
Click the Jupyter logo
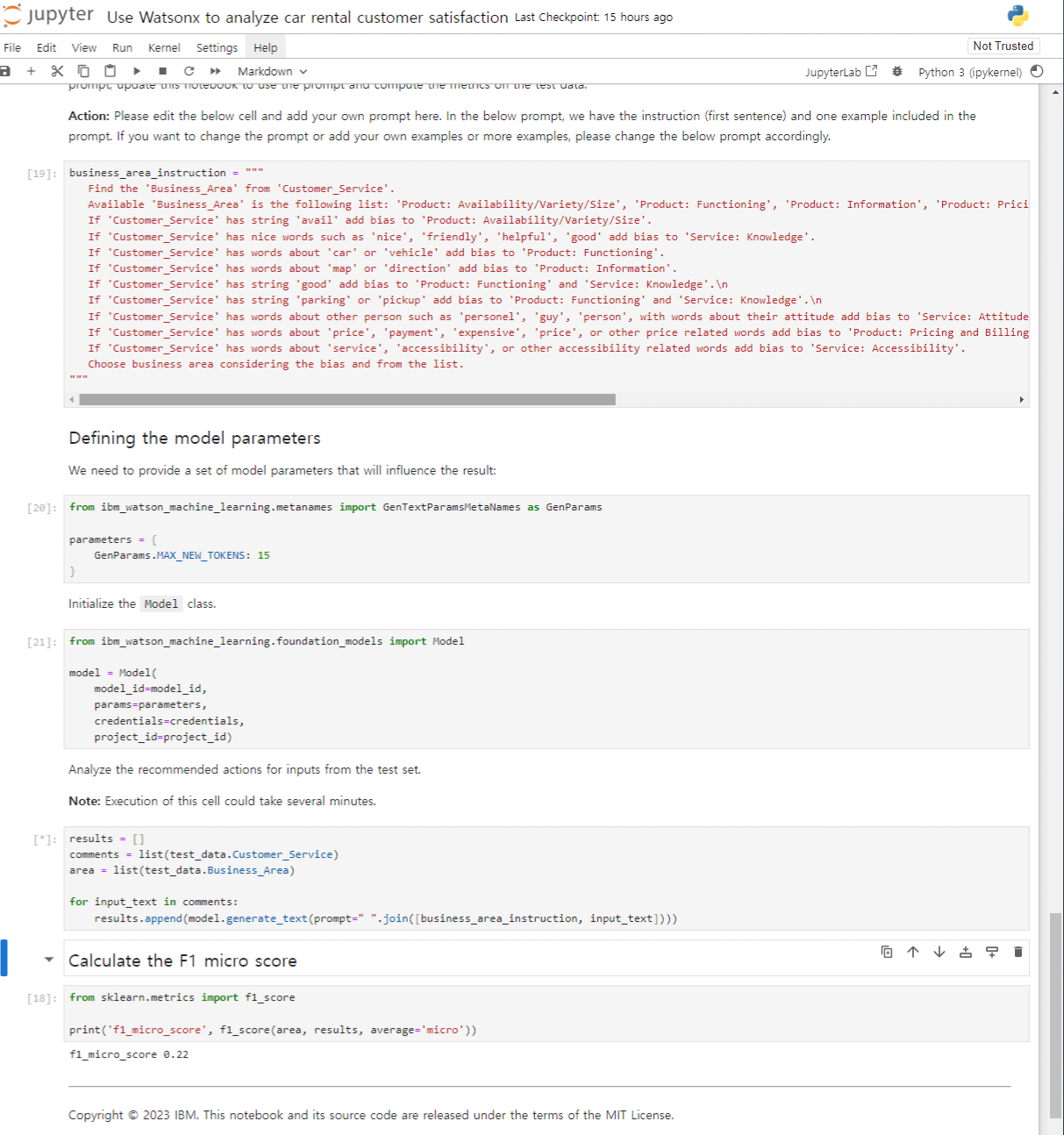tap(48, 16)
